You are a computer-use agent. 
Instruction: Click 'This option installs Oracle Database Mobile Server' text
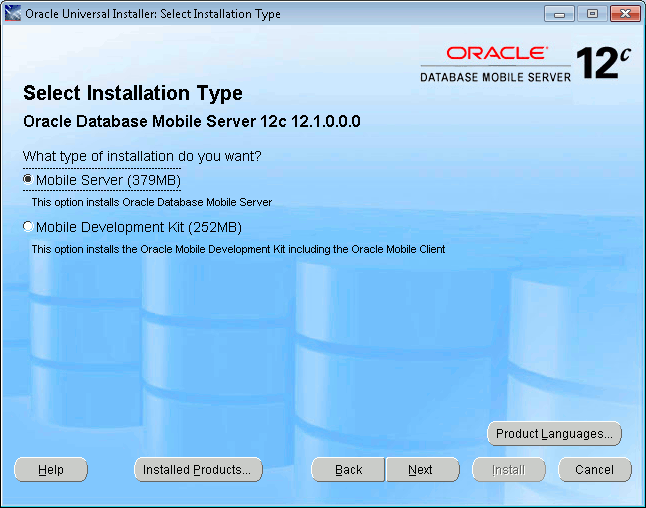[152, 202]
